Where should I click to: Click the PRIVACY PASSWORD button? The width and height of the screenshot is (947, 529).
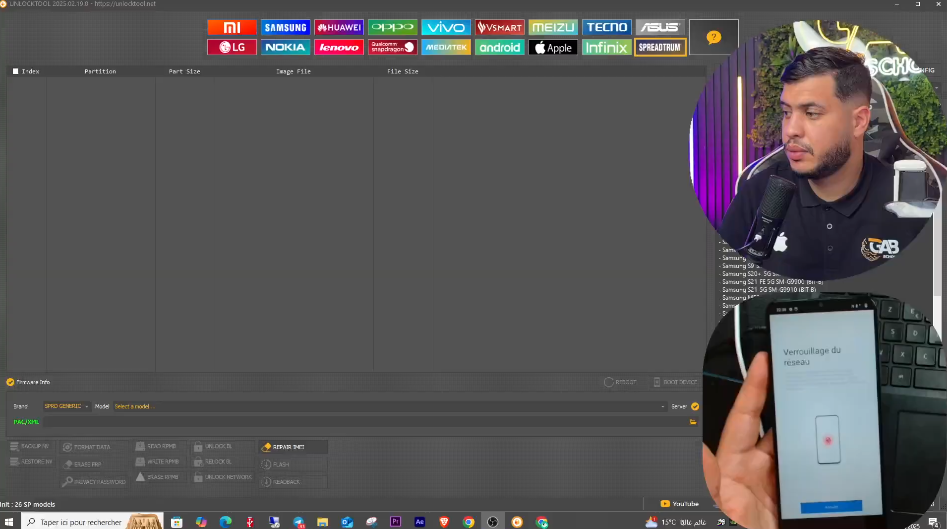94,482
